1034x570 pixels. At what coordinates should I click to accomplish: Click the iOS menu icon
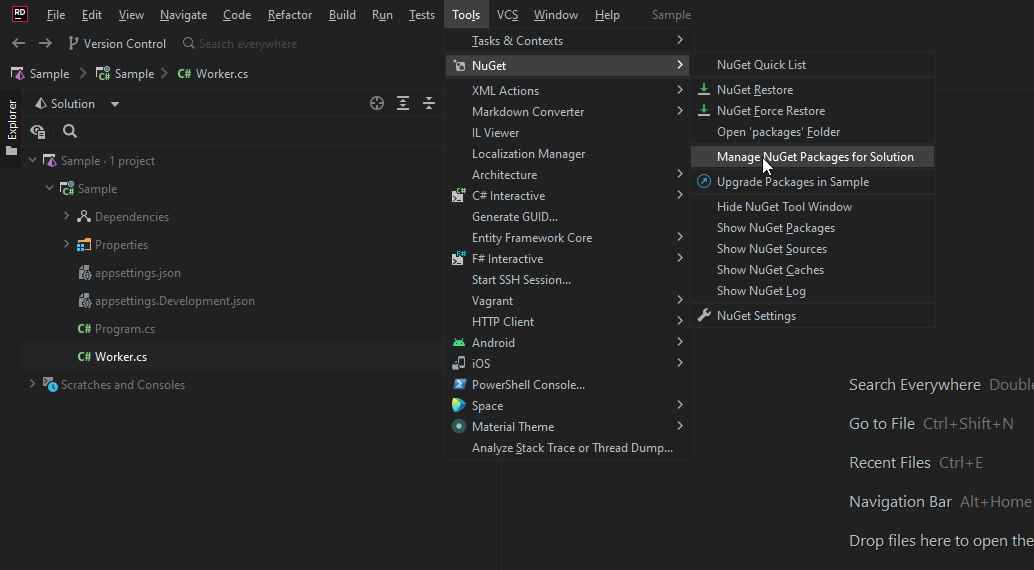[x=458, y=364]
